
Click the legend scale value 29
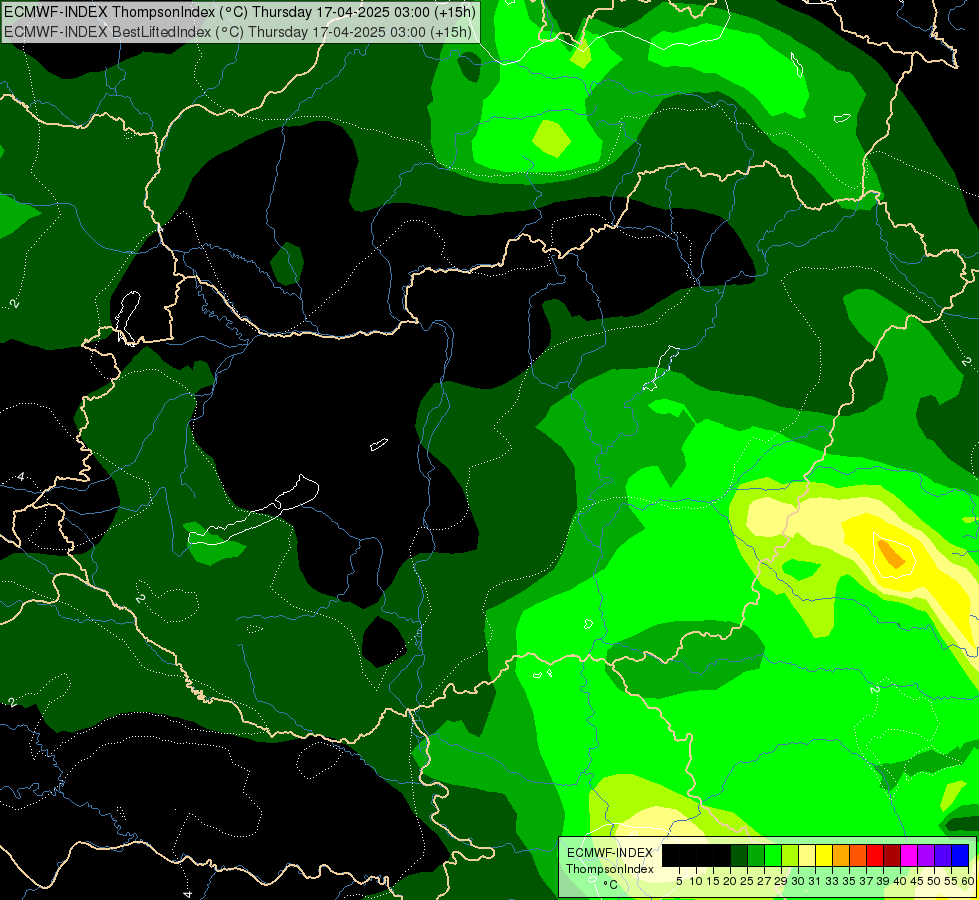click(x=781, y=881)
